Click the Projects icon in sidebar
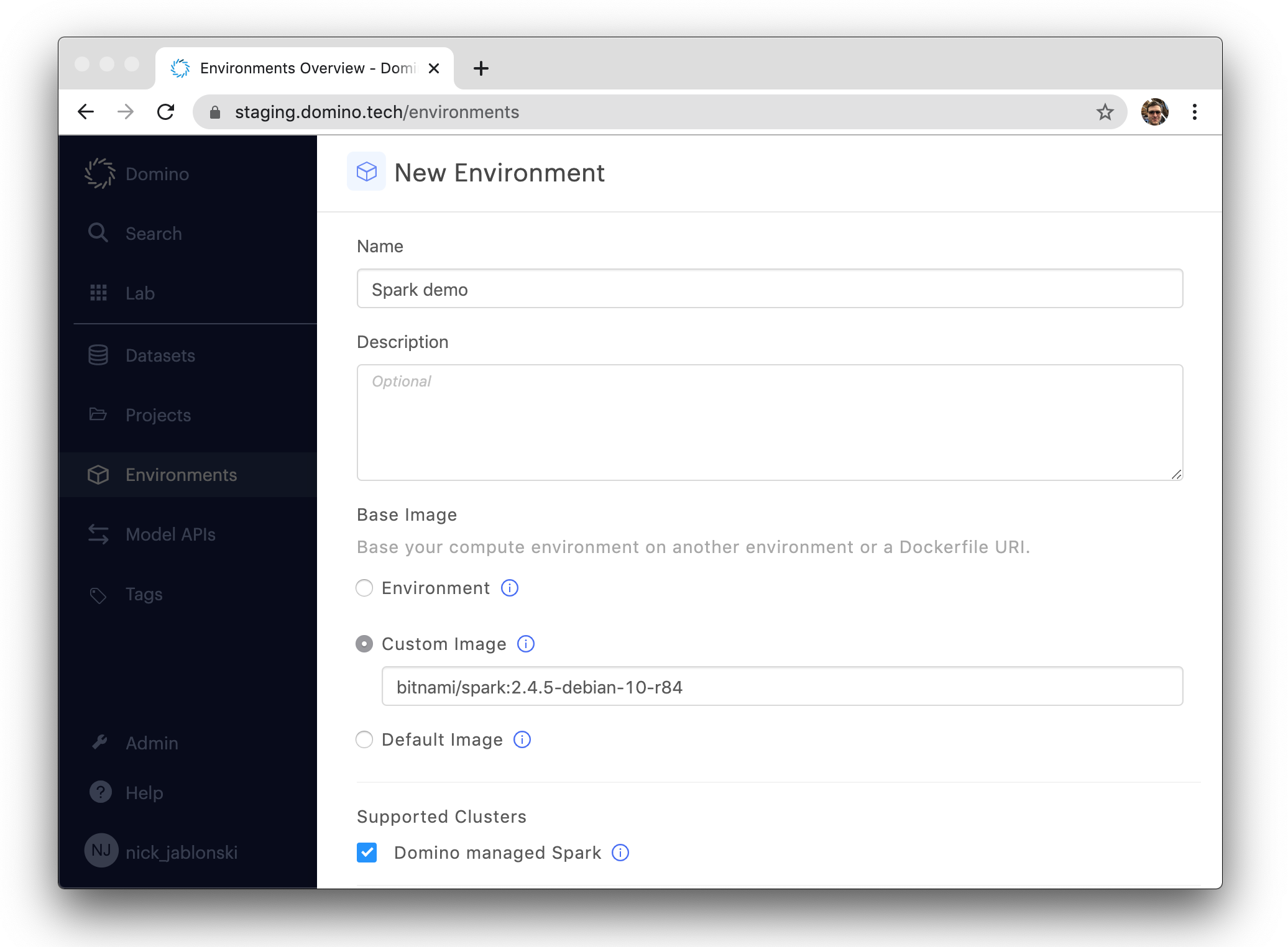The width and height of the screenshot is (1288, 947). coord(99,414)
